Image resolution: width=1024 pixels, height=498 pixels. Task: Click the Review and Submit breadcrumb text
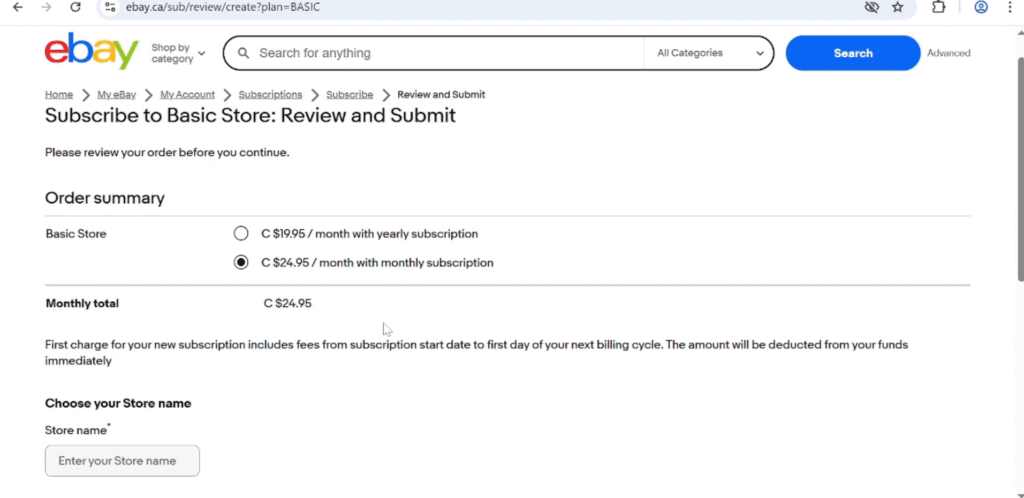click(441, 95)
